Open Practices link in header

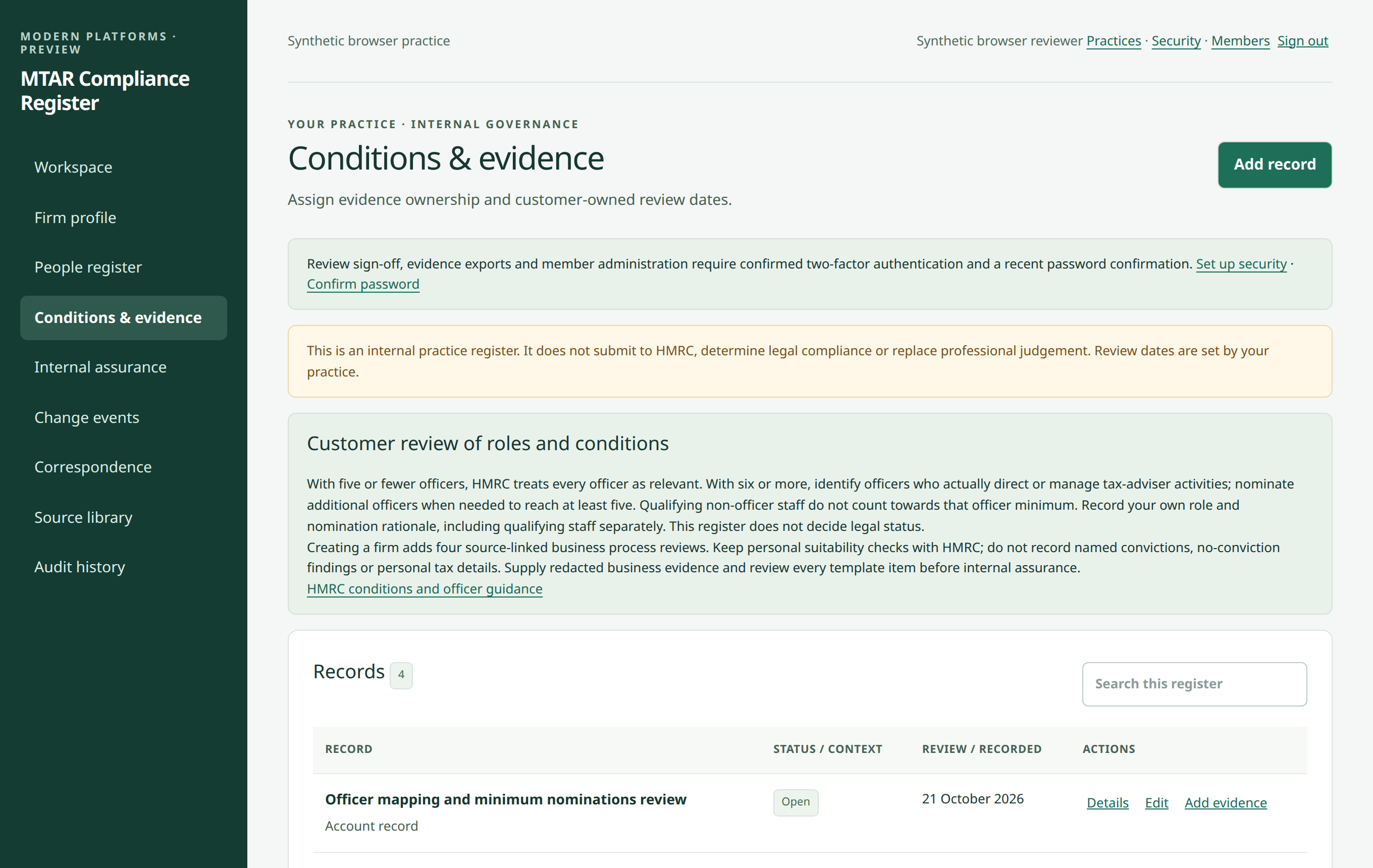coord(1113,41)
